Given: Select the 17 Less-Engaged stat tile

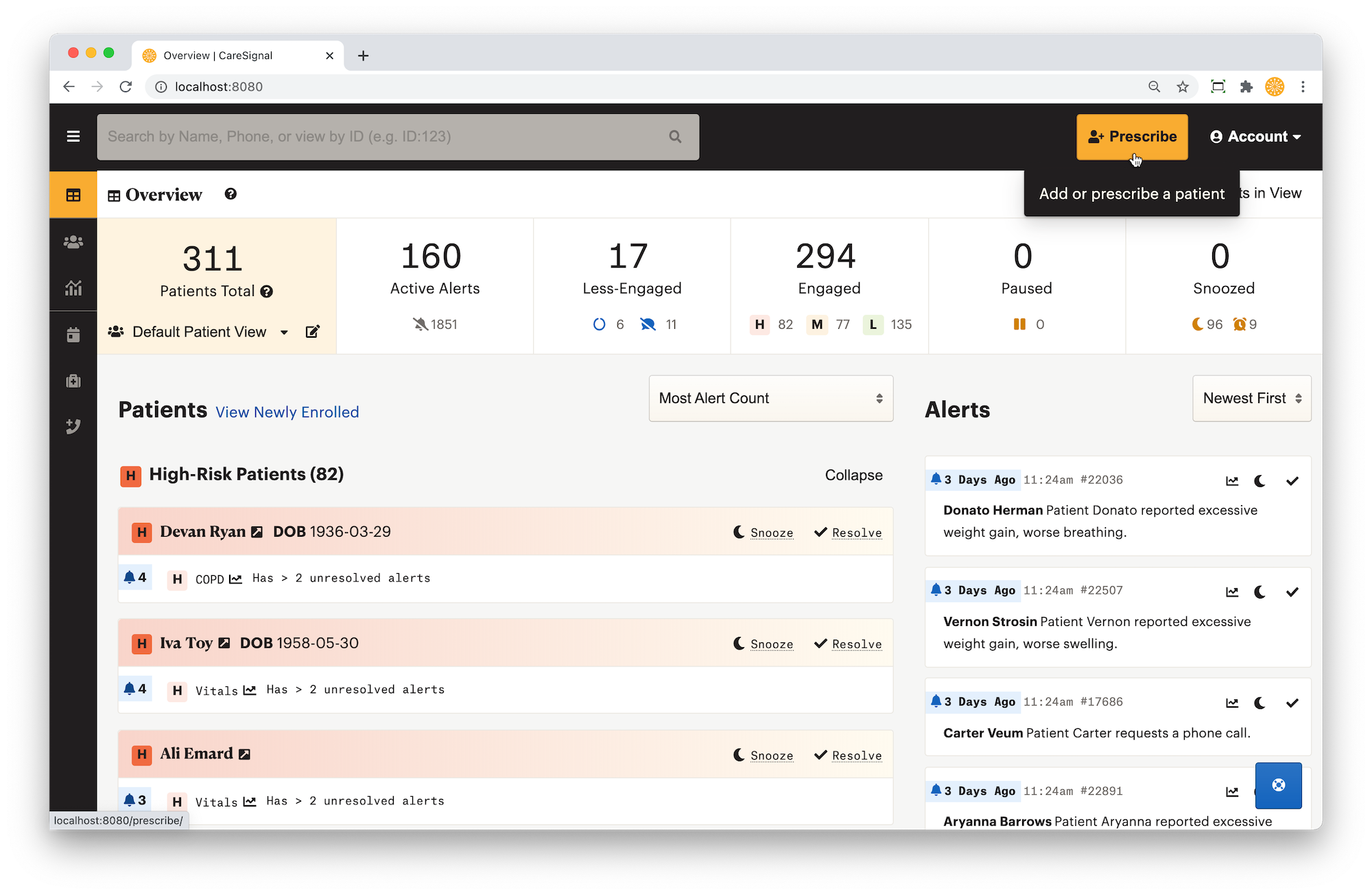Looking at the screenshot, I should [x=632, y=286].
